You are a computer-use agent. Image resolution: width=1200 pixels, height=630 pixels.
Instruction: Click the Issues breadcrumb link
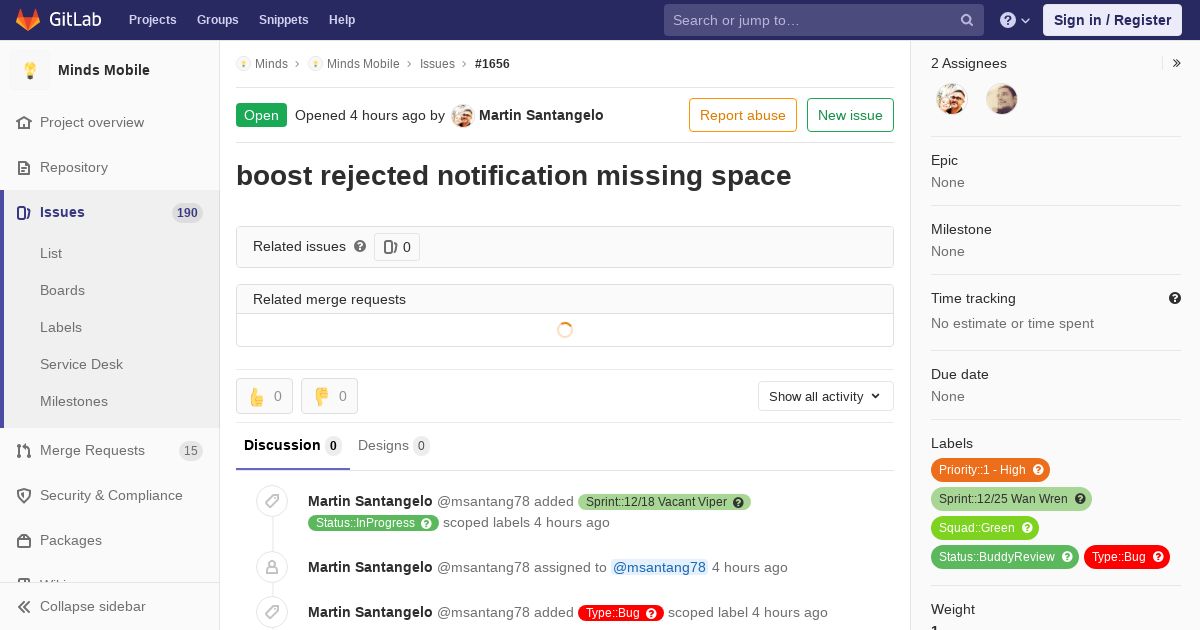pos(437,63)
